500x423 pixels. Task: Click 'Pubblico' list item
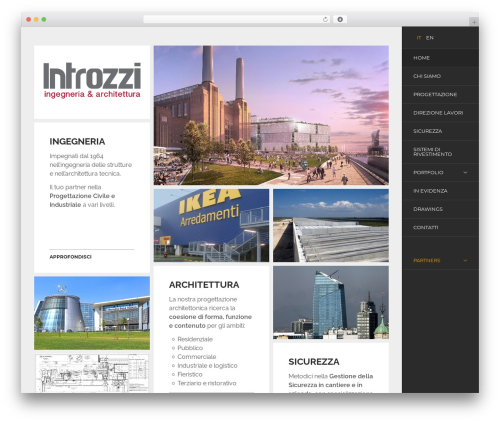(x=190, y=348)
